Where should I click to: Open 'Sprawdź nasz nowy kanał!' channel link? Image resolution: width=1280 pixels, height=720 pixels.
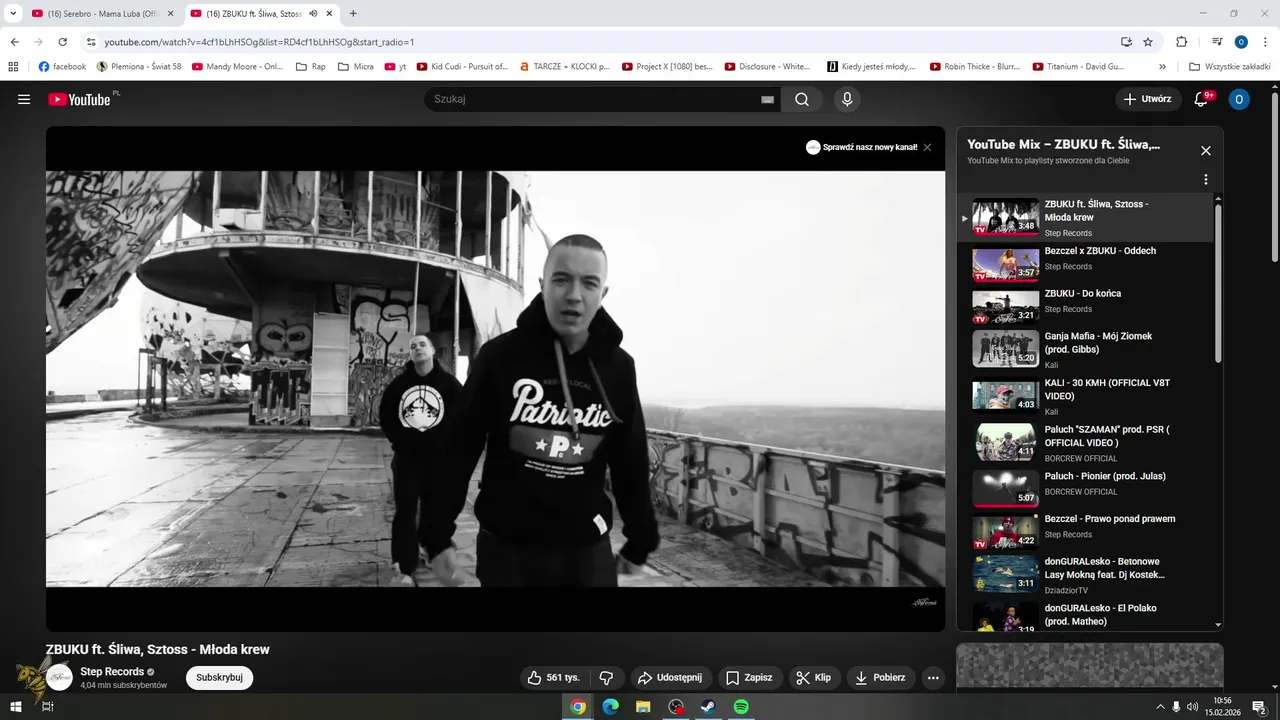(x=862, y=147)
